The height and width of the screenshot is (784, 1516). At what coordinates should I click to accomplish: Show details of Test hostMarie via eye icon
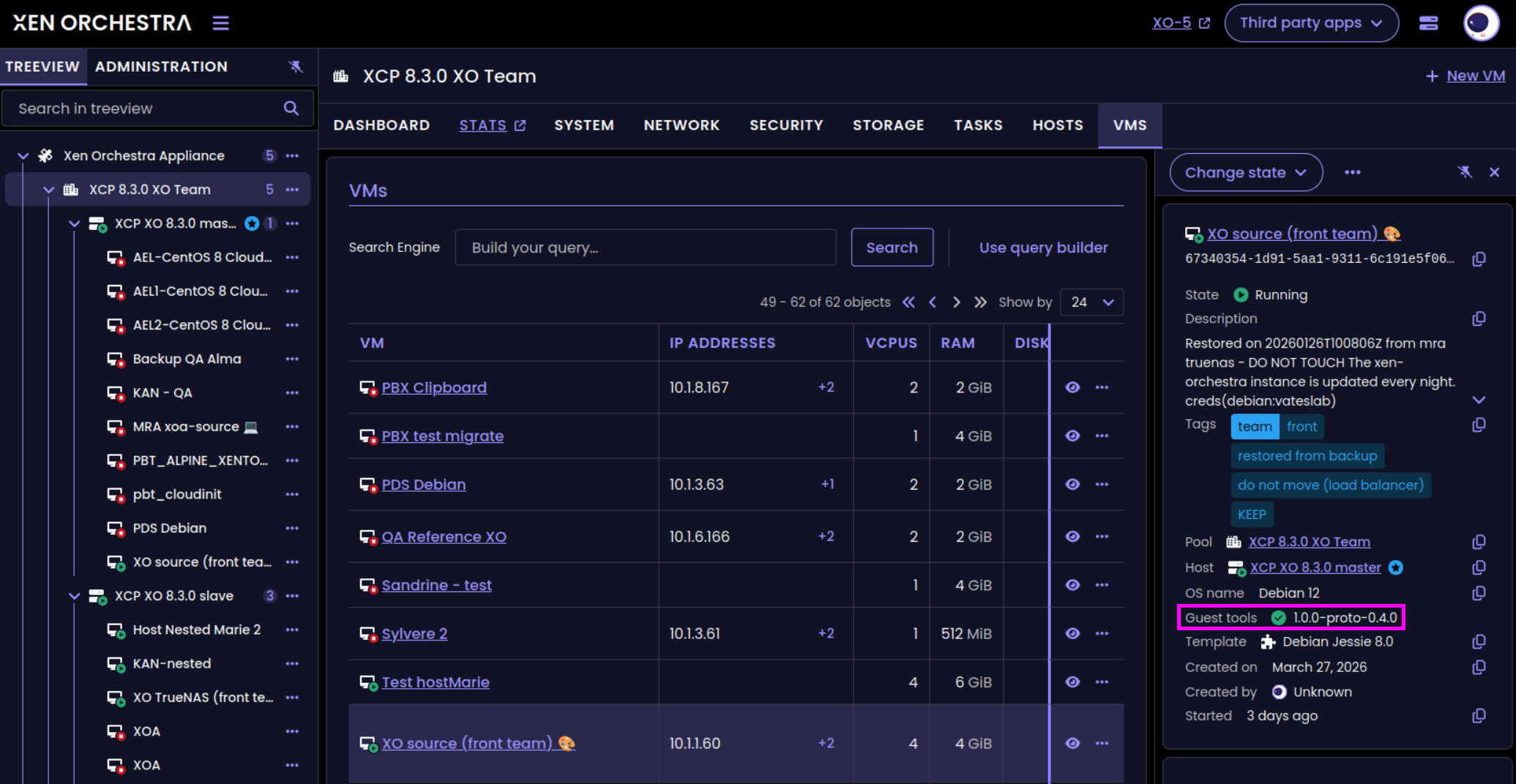1072,682
